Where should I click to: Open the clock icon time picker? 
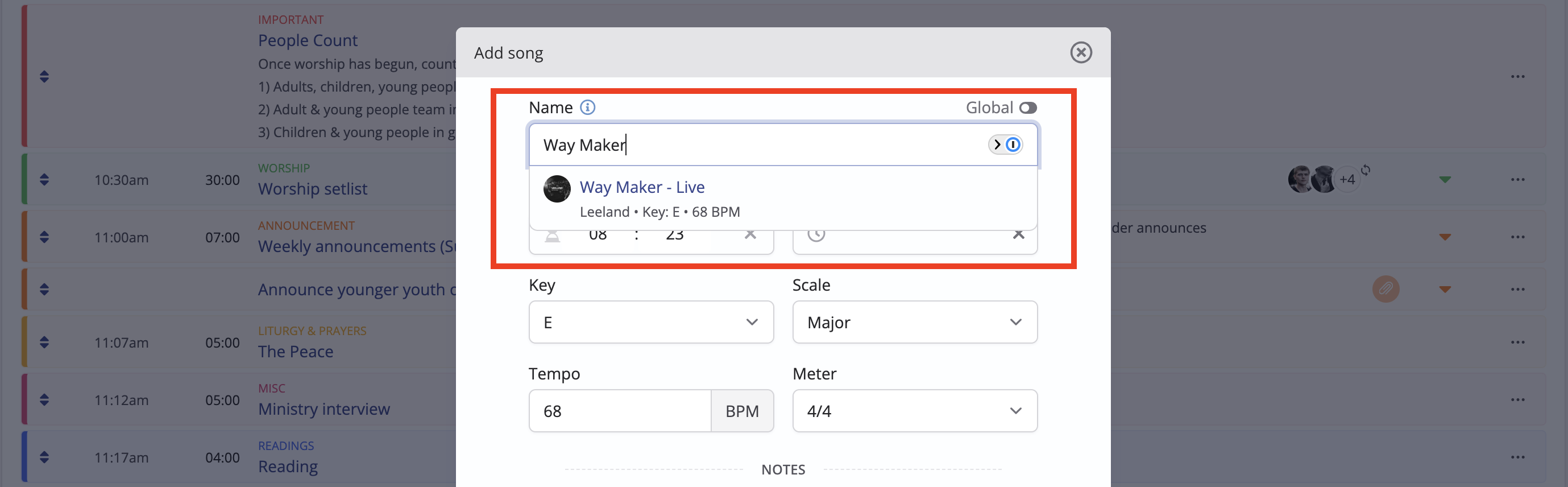(x=816, y=234)
